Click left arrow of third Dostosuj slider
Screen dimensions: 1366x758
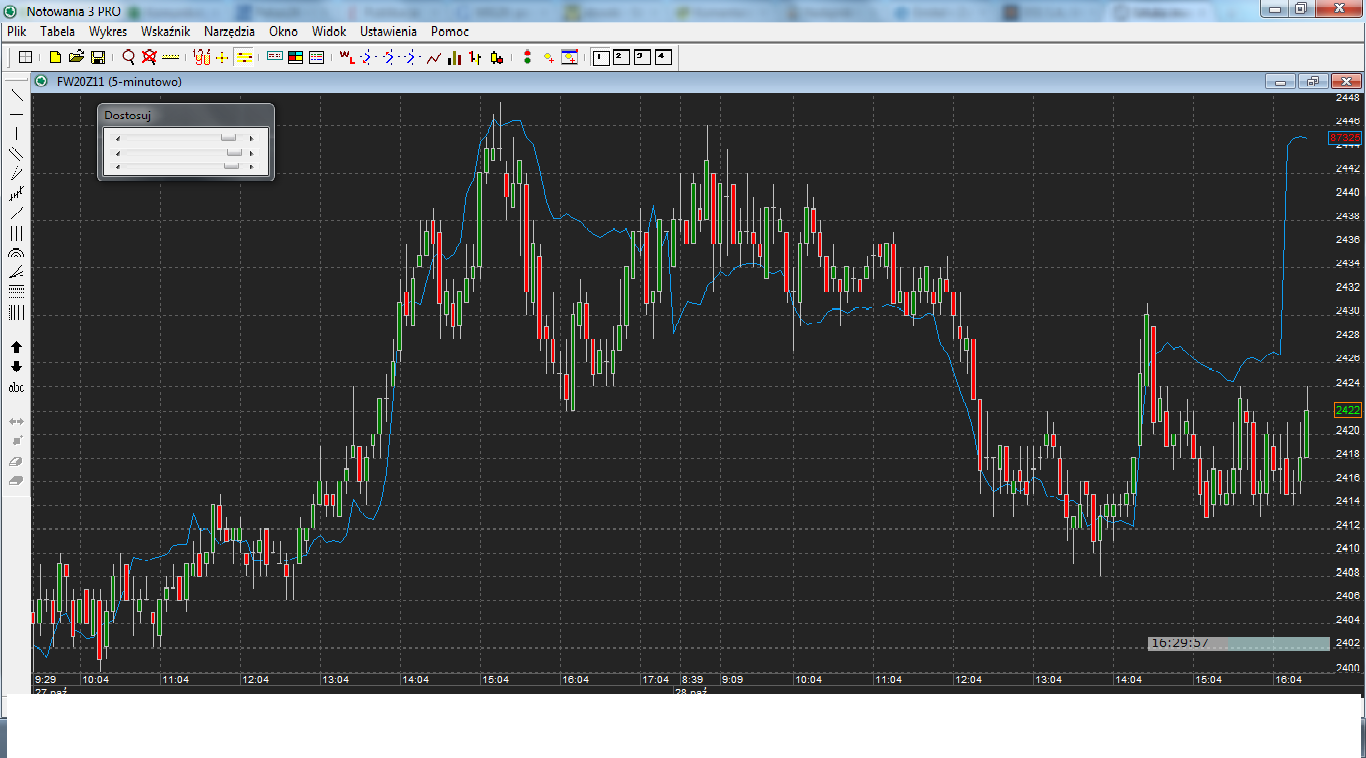tap(118, 167)
